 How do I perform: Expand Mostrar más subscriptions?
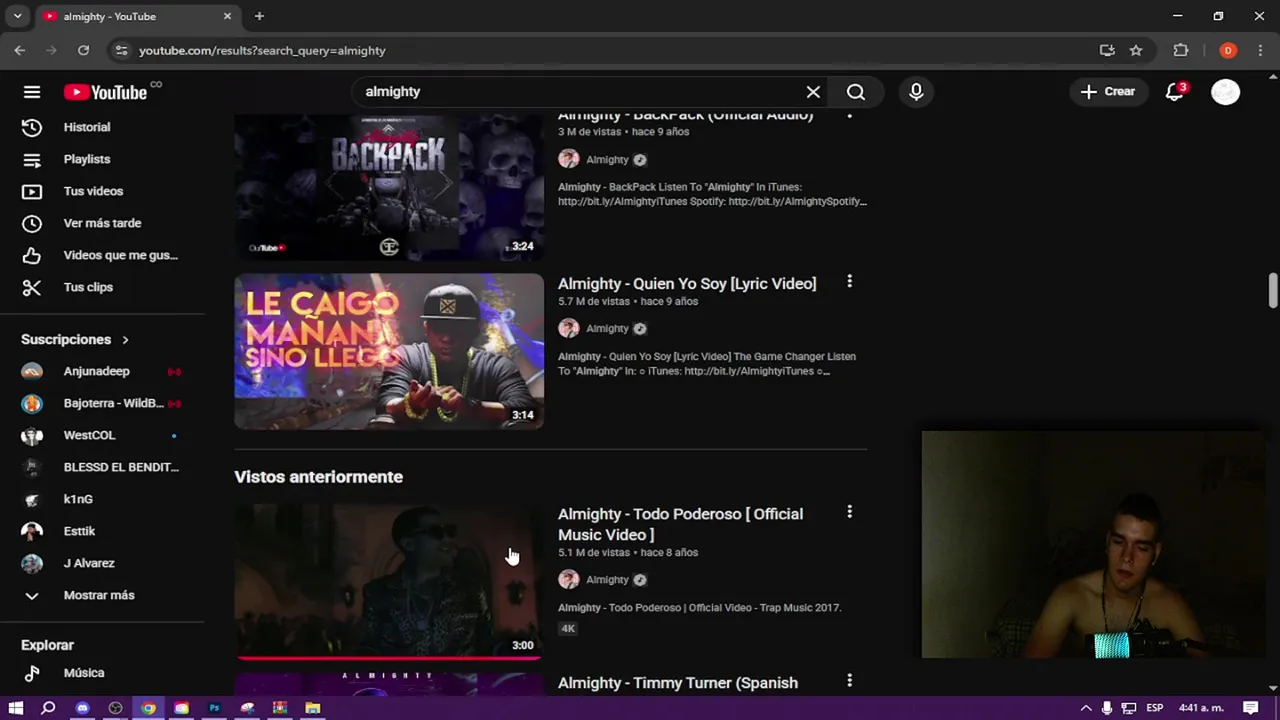[100, 595]
